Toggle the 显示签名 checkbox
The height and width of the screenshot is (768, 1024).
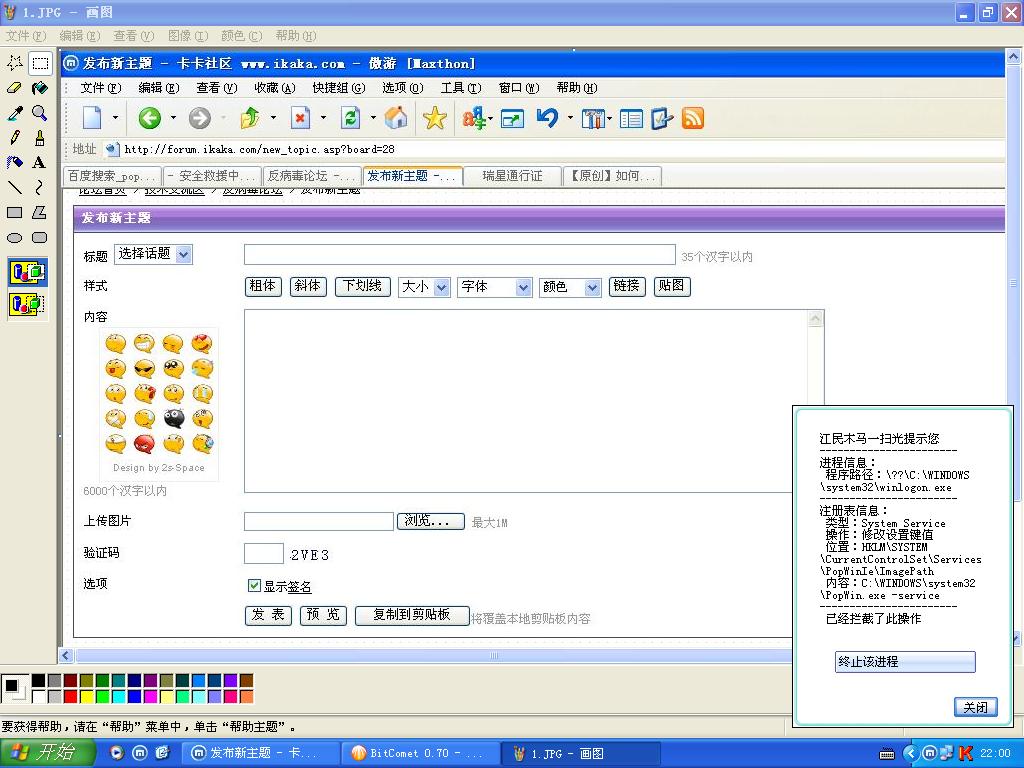tap(255, 585)
